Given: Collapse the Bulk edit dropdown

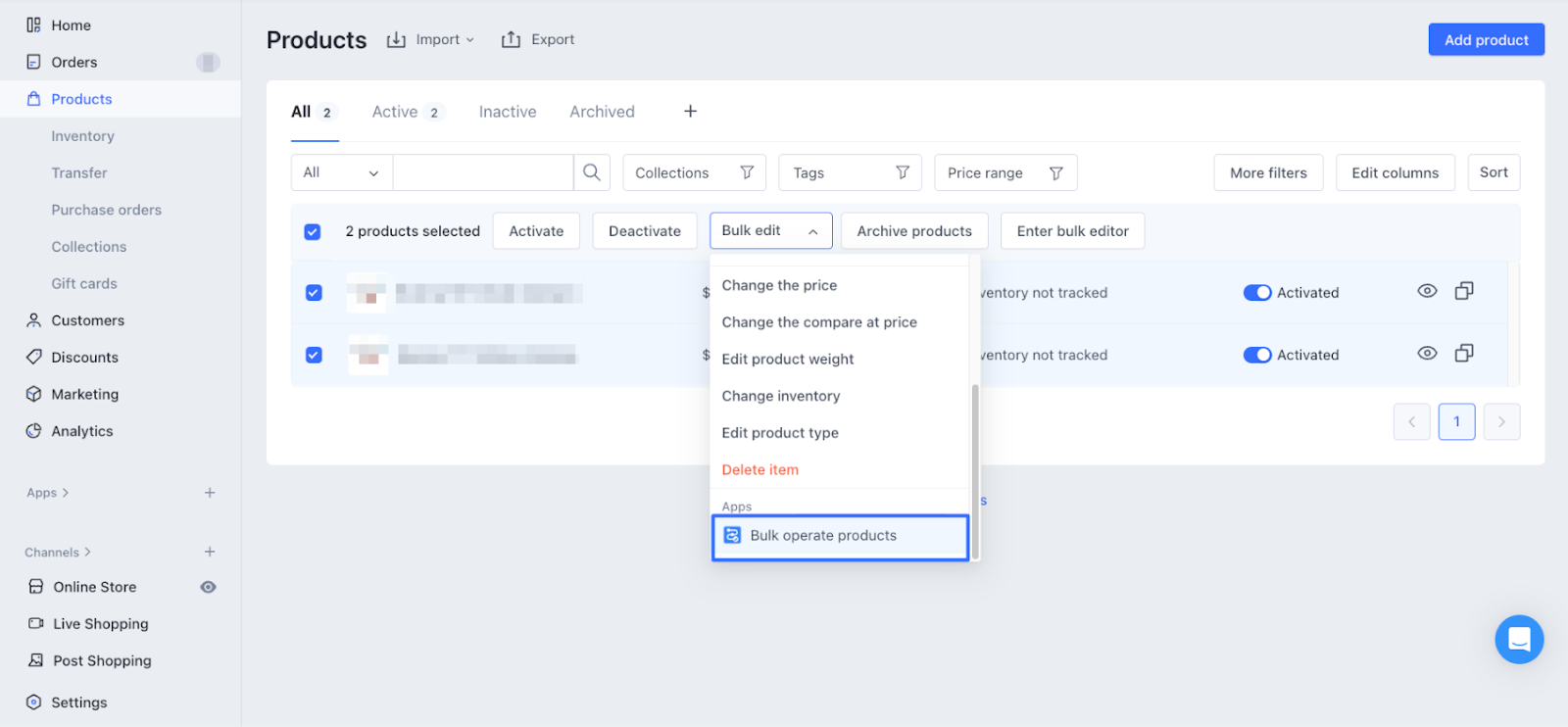Looking at the screenshot, I should click(770, 231).
